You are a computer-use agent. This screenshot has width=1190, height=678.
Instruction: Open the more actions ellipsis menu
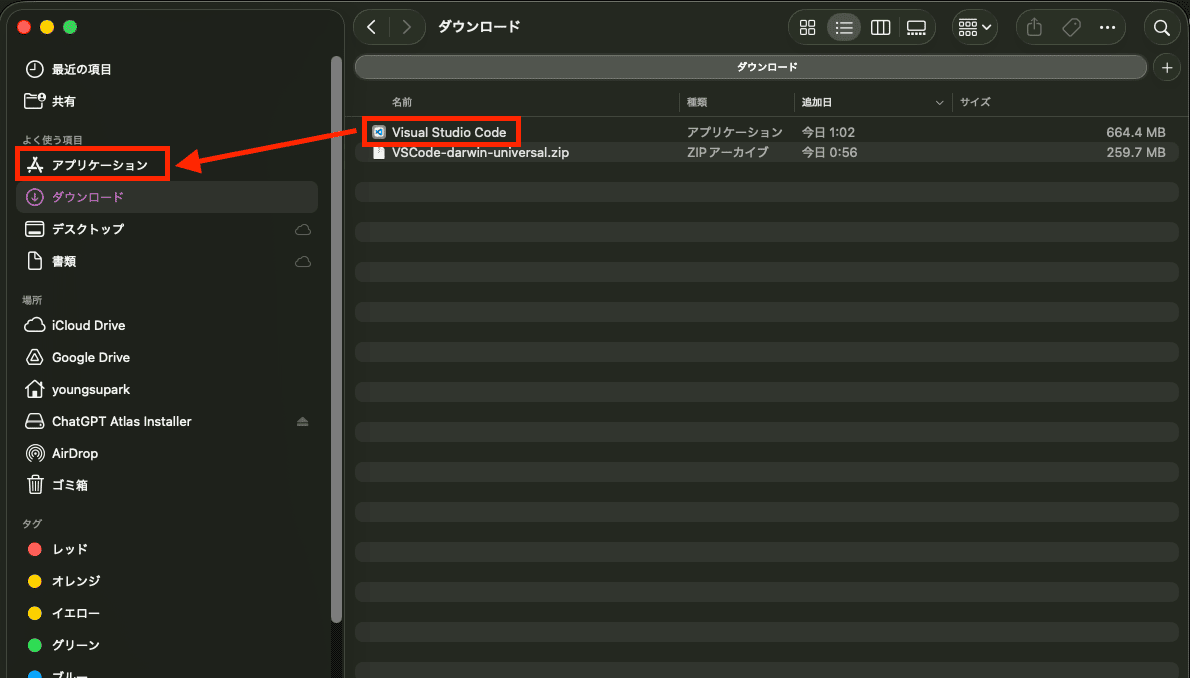point(1107,28)
